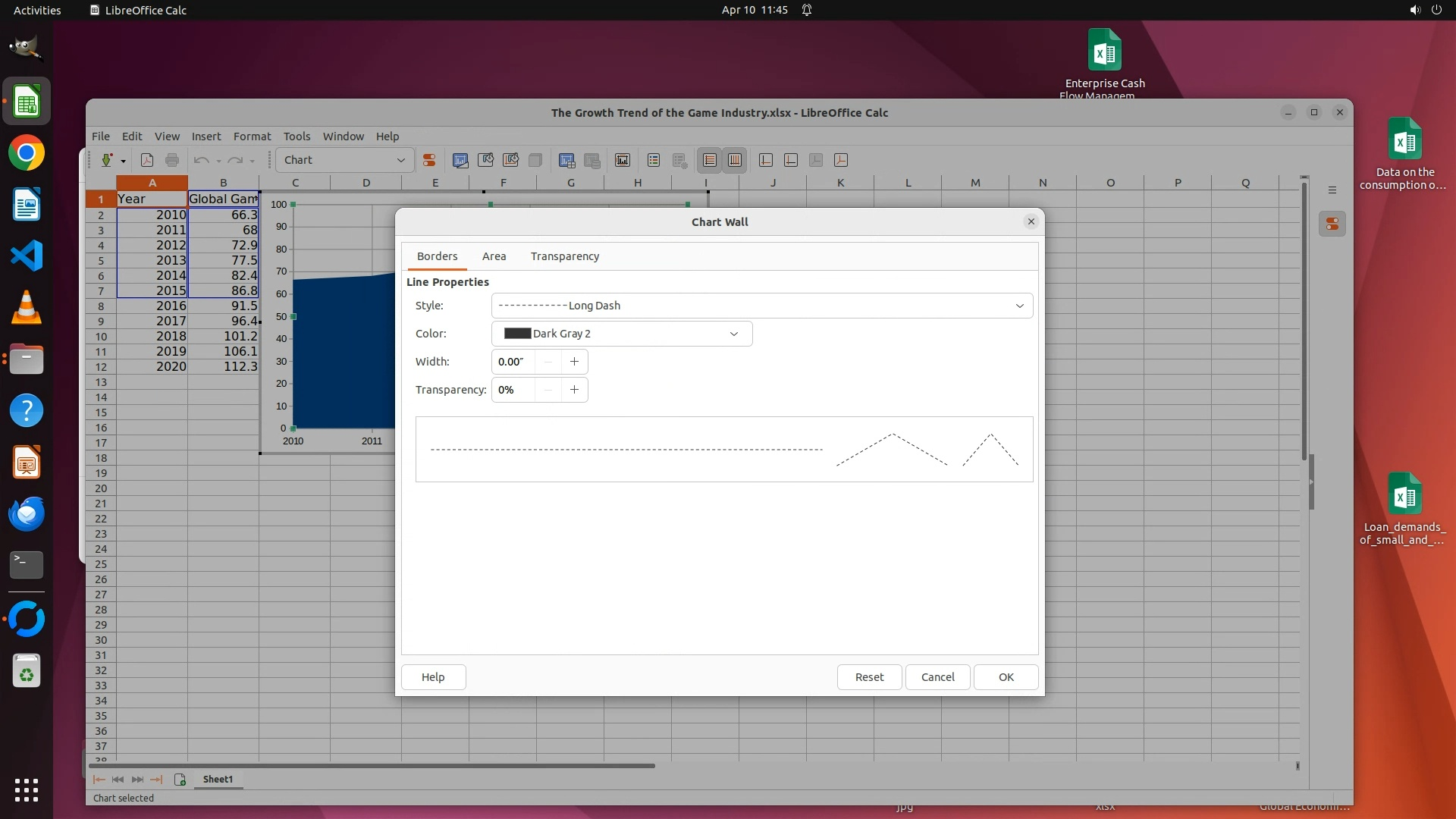Expand the Dark Gray 2 color dropdown
The width and height of the screenshot is (1456, 819).
tap(733, 334)
